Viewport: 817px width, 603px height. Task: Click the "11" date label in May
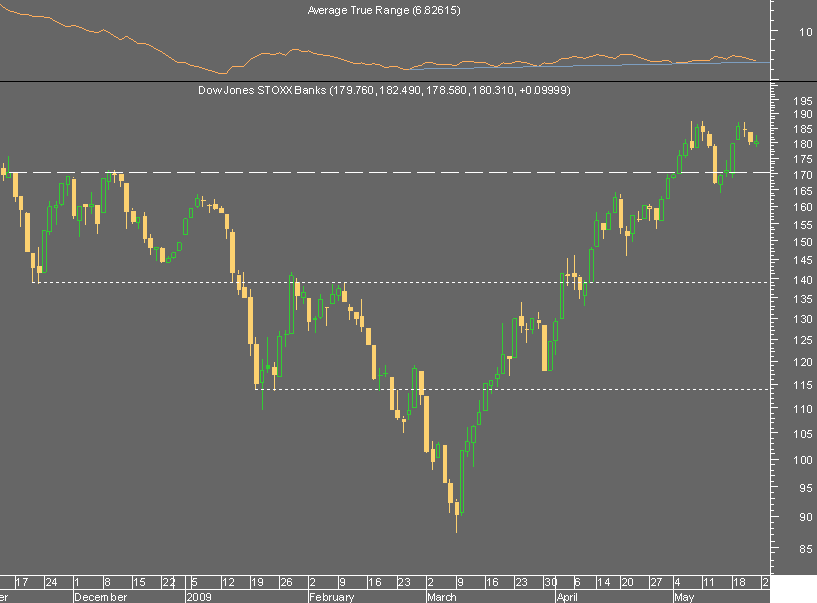click(709, 582)
